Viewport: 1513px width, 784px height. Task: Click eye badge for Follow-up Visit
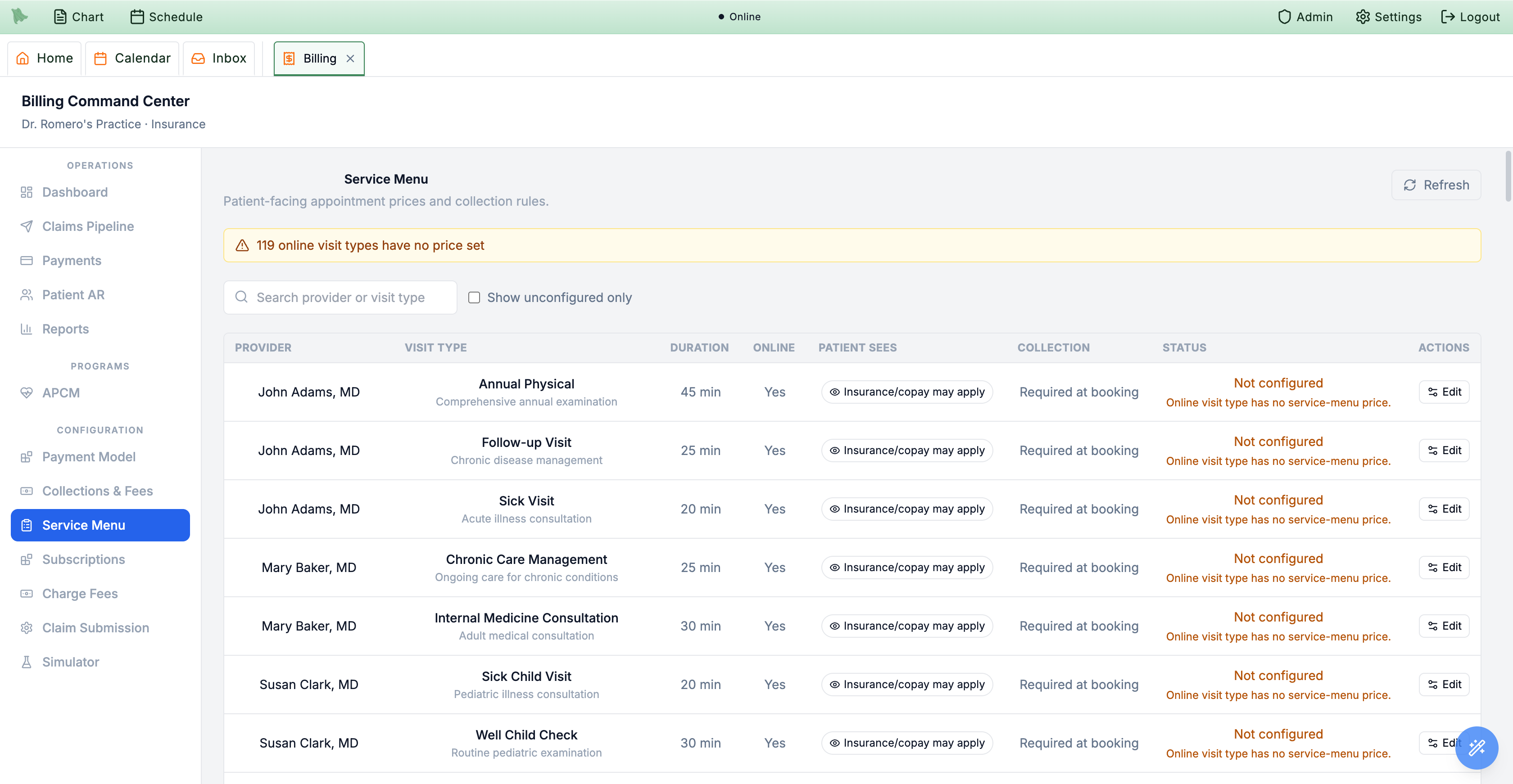click(907, 450)
